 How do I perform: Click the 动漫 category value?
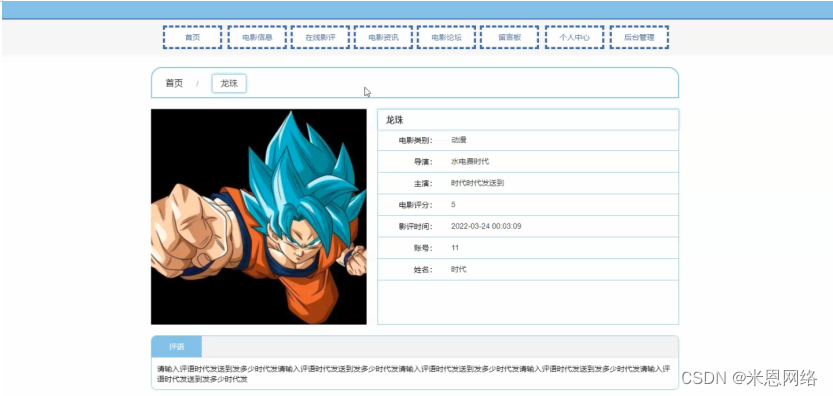click(x=458, y=140)
